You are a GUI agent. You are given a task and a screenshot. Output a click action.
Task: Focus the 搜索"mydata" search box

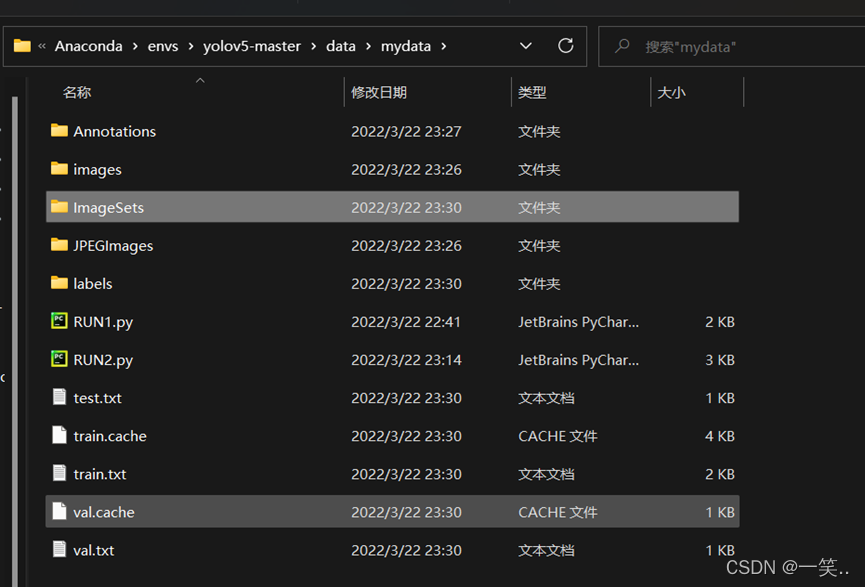pos(731,46)
